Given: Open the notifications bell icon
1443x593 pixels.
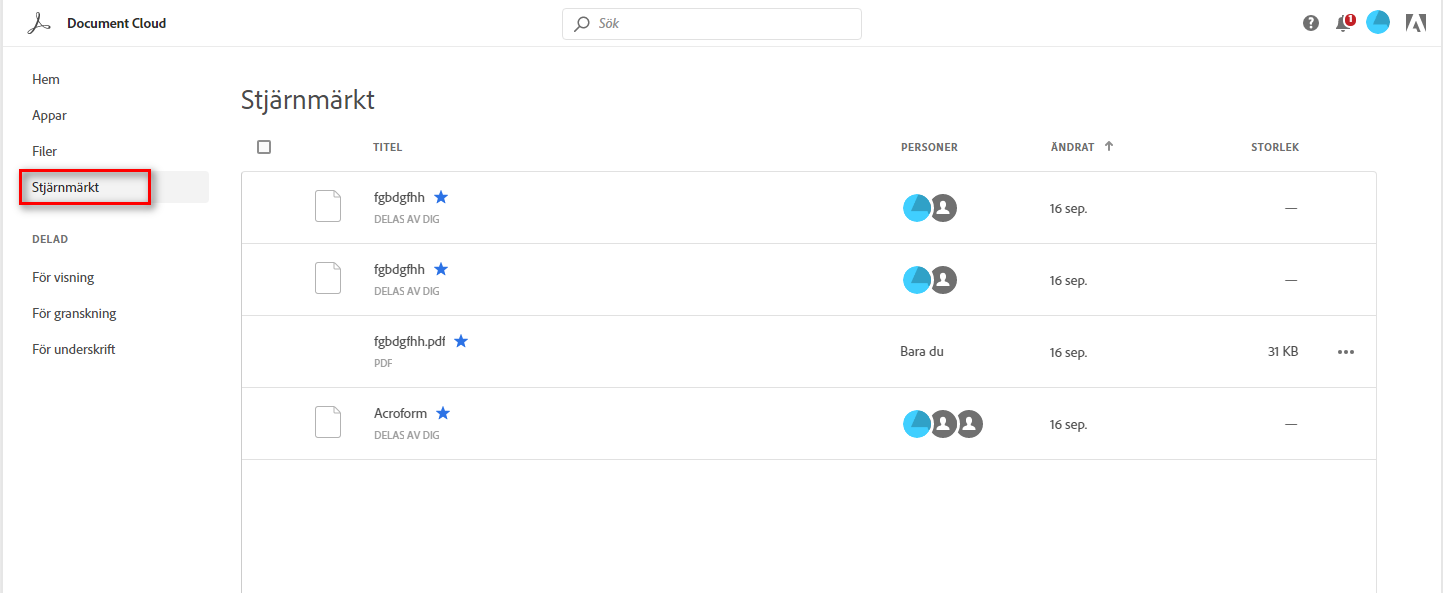Looking at the screenshot, I should 1343,23.
